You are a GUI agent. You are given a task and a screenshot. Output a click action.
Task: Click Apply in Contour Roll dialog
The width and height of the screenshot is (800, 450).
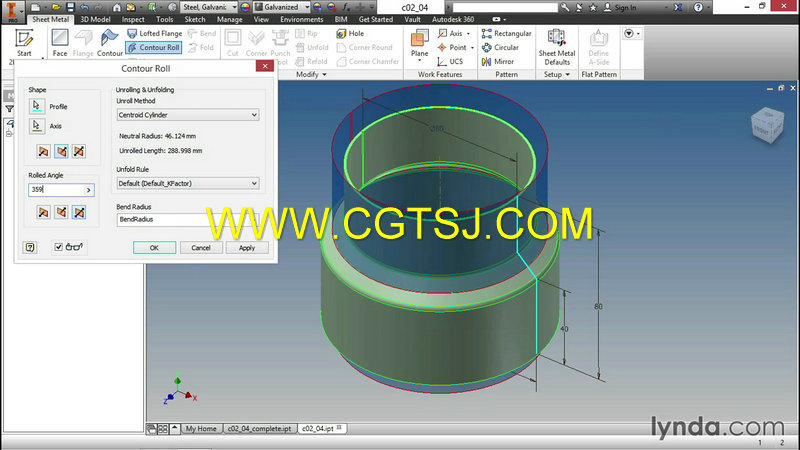tap(247, 247)
